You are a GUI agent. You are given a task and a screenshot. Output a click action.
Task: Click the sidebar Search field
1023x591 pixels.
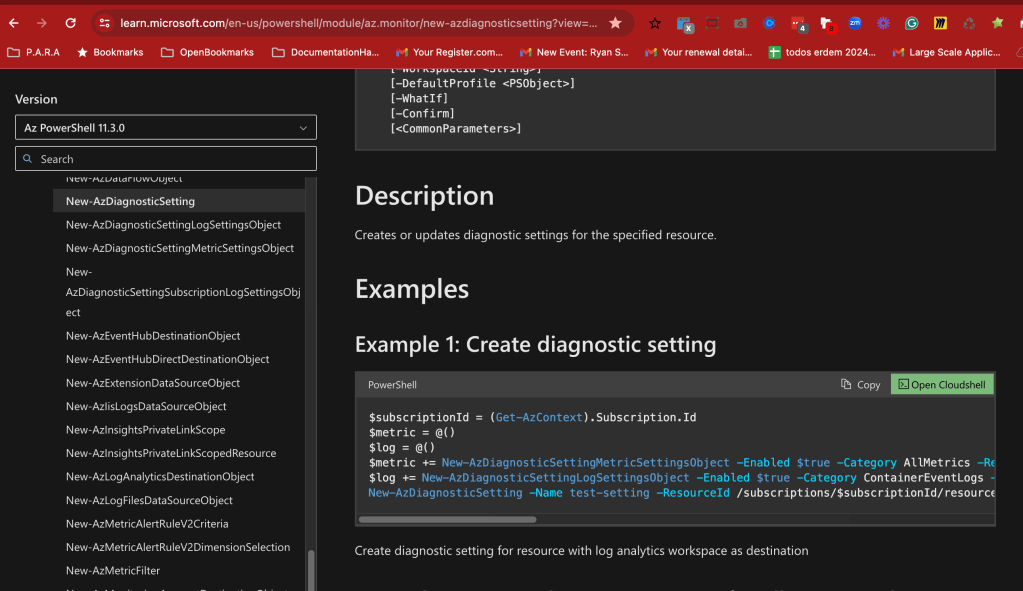click(x=166, y=159)
